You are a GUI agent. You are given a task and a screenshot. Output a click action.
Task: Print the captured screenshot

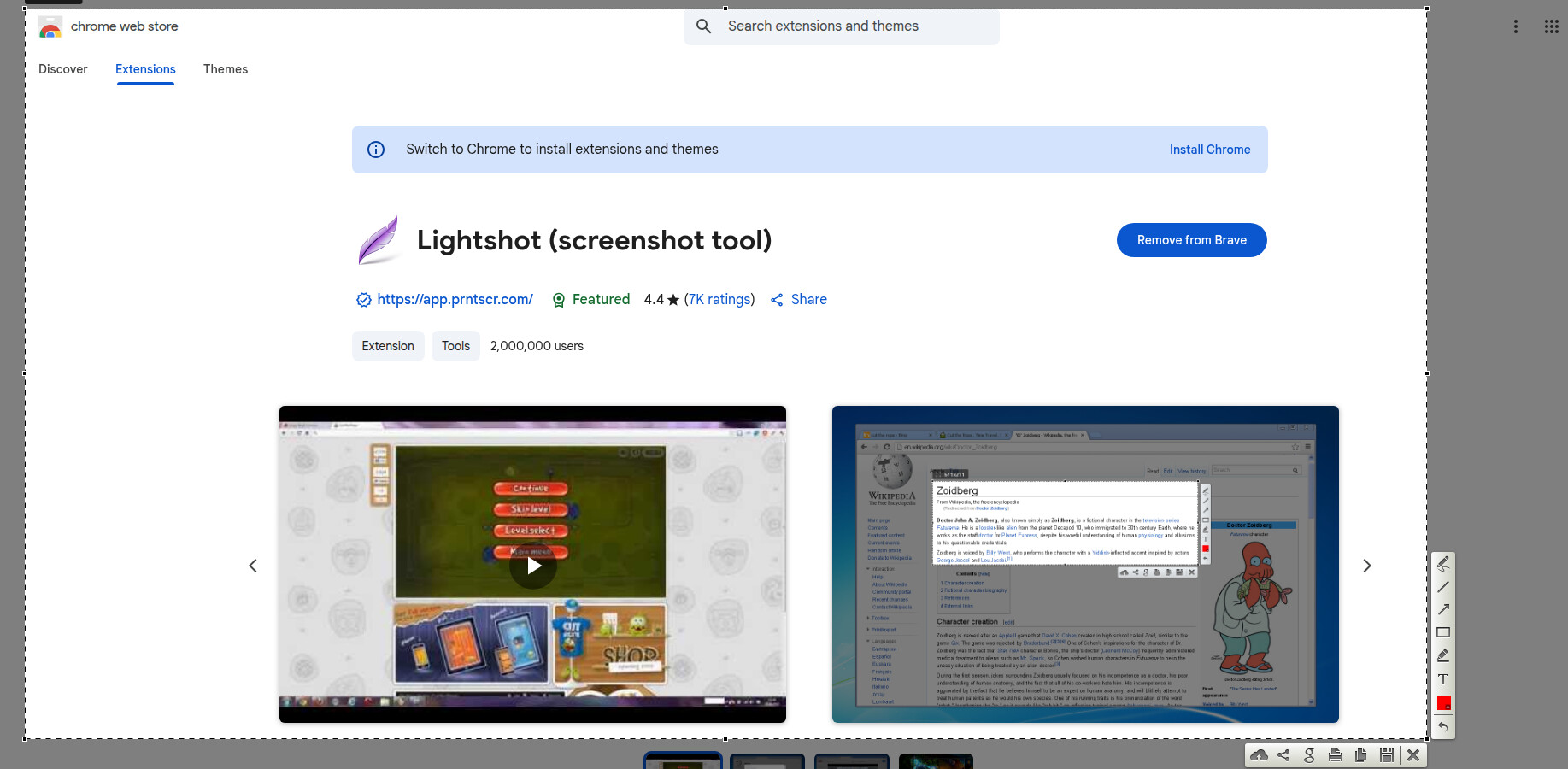coord(1336,755)
